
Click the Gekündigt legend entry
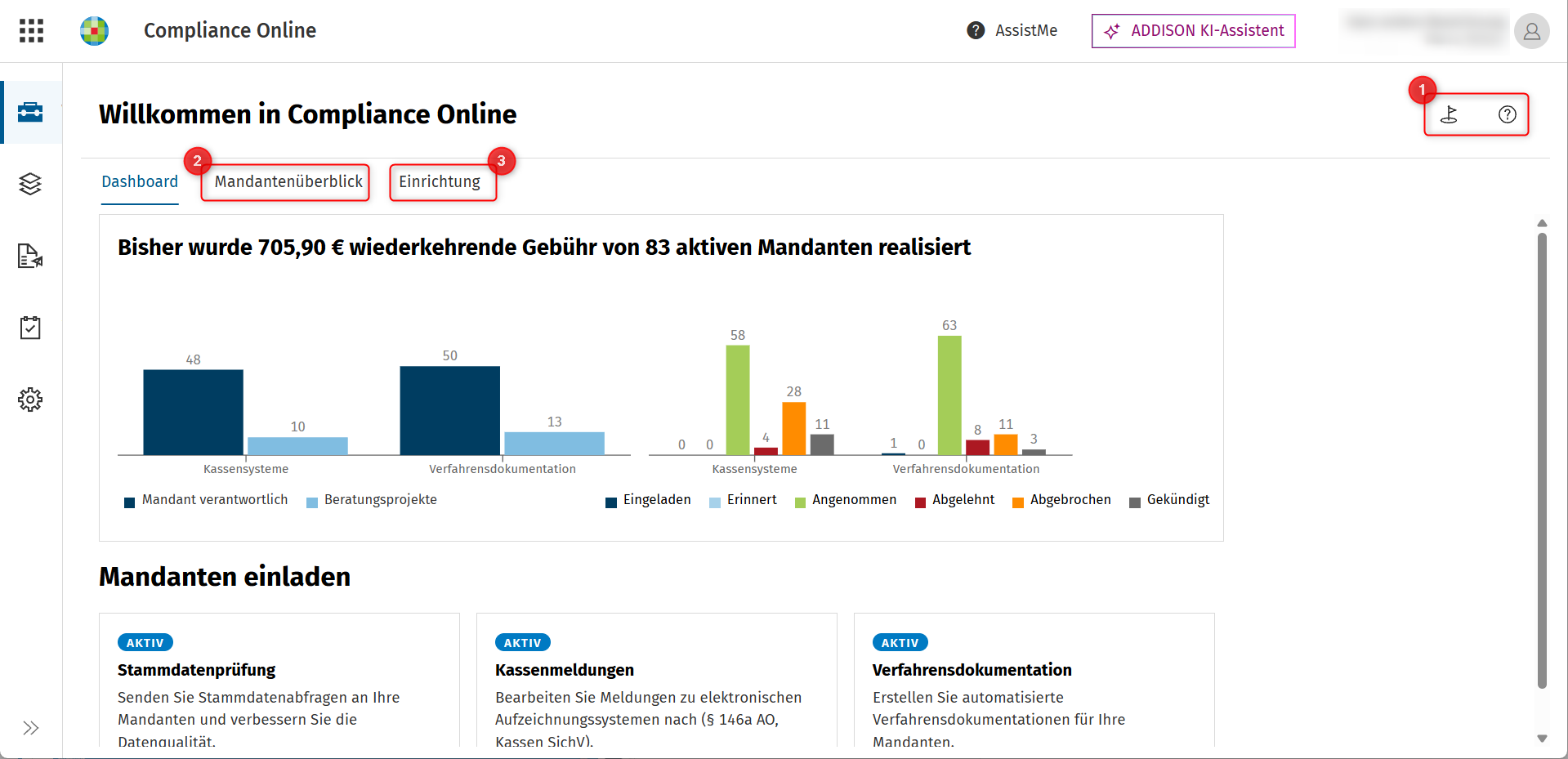[x=1169, y=500]
